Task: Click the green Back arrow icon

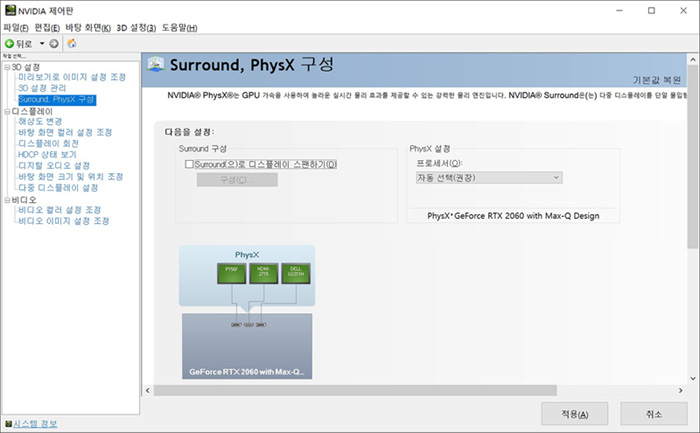Action: tap(9, 44)
